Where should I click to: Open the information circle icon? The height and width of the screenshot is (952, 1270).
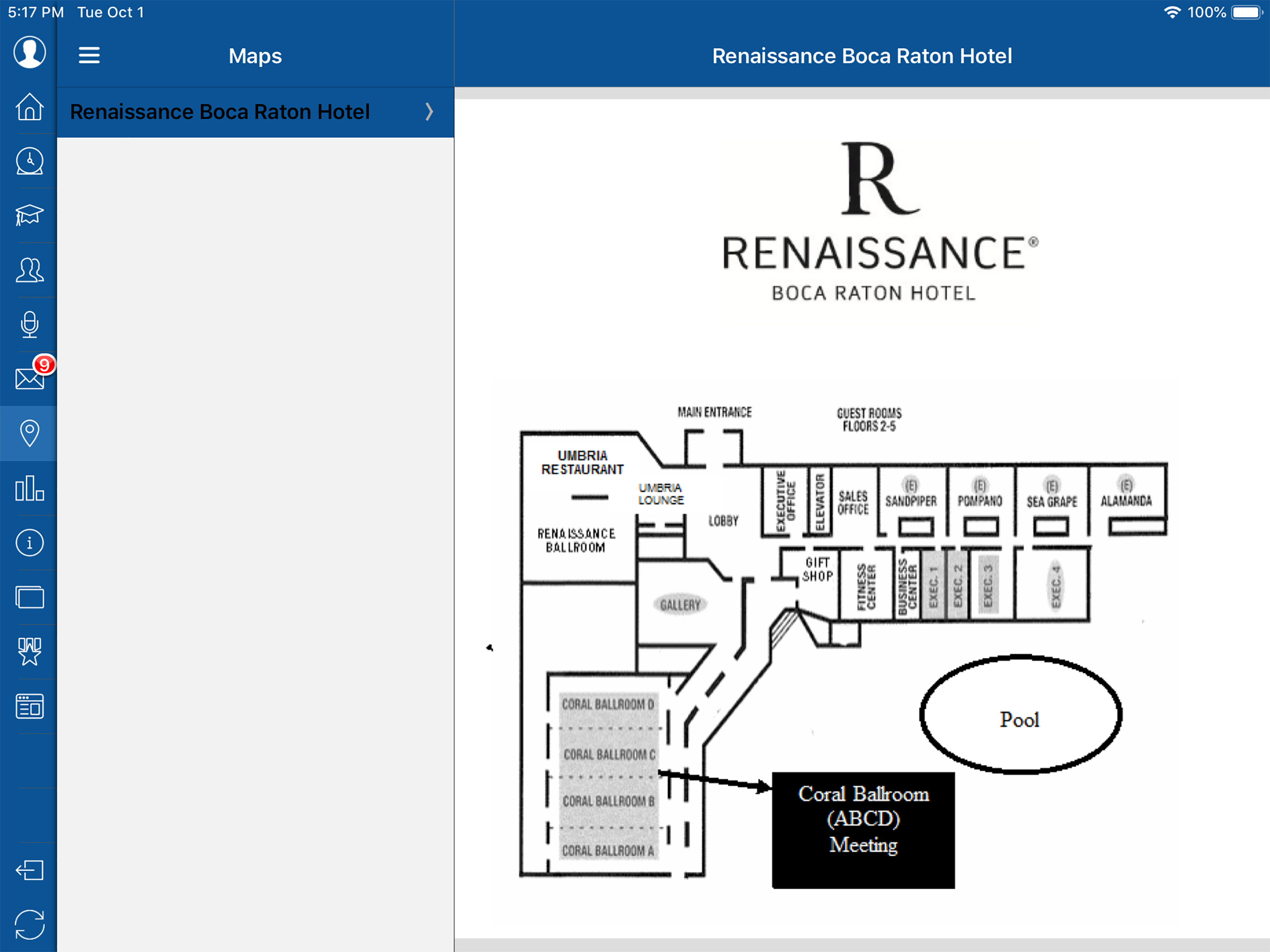pyautogui.click(x=29, y=542)
